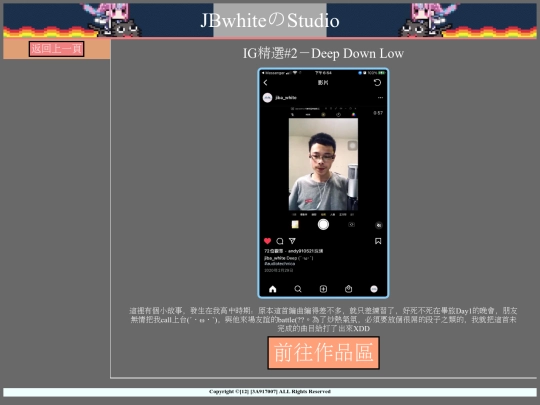
Task: Tap the paper-plane share icon
Action: coord(292,241)
